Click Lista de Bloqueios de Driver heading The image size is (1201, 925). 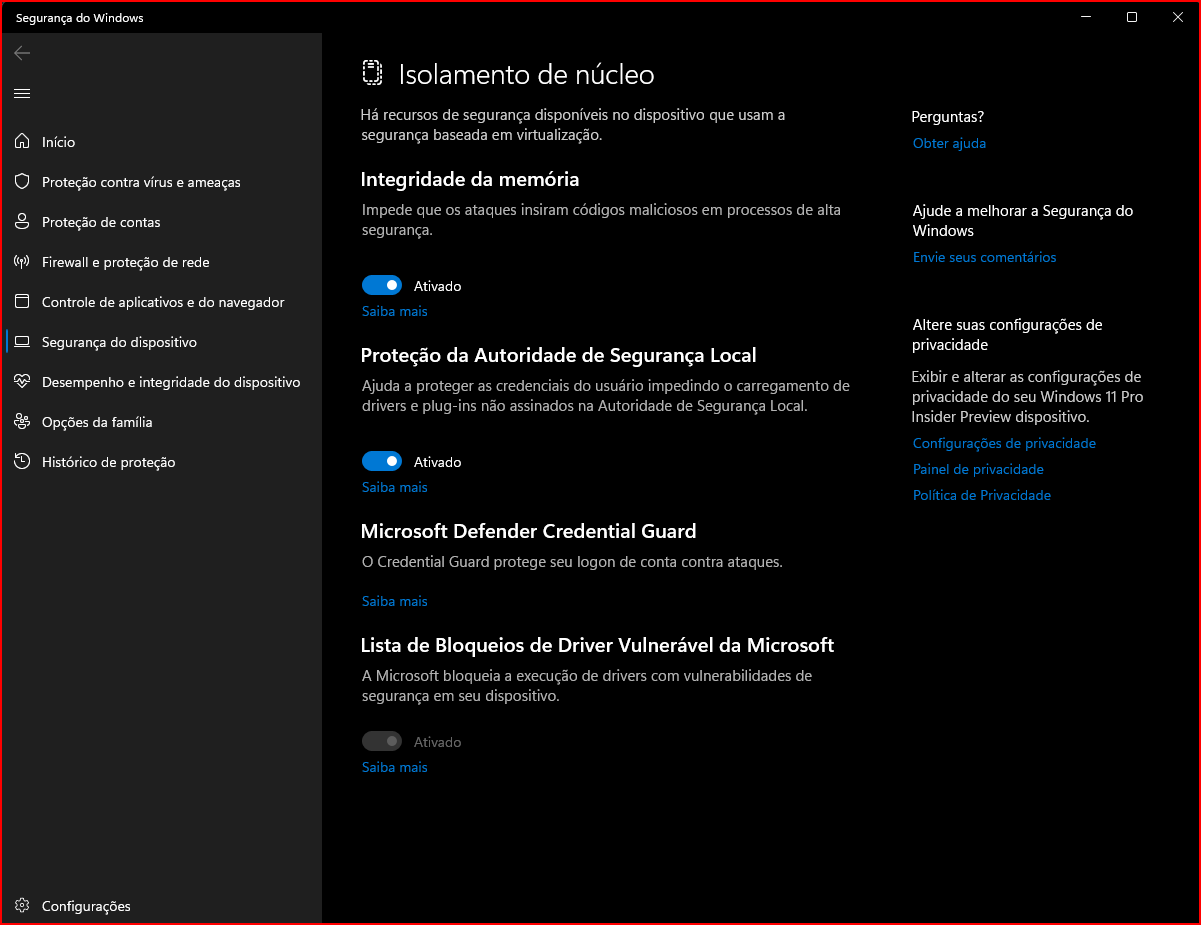597,645
